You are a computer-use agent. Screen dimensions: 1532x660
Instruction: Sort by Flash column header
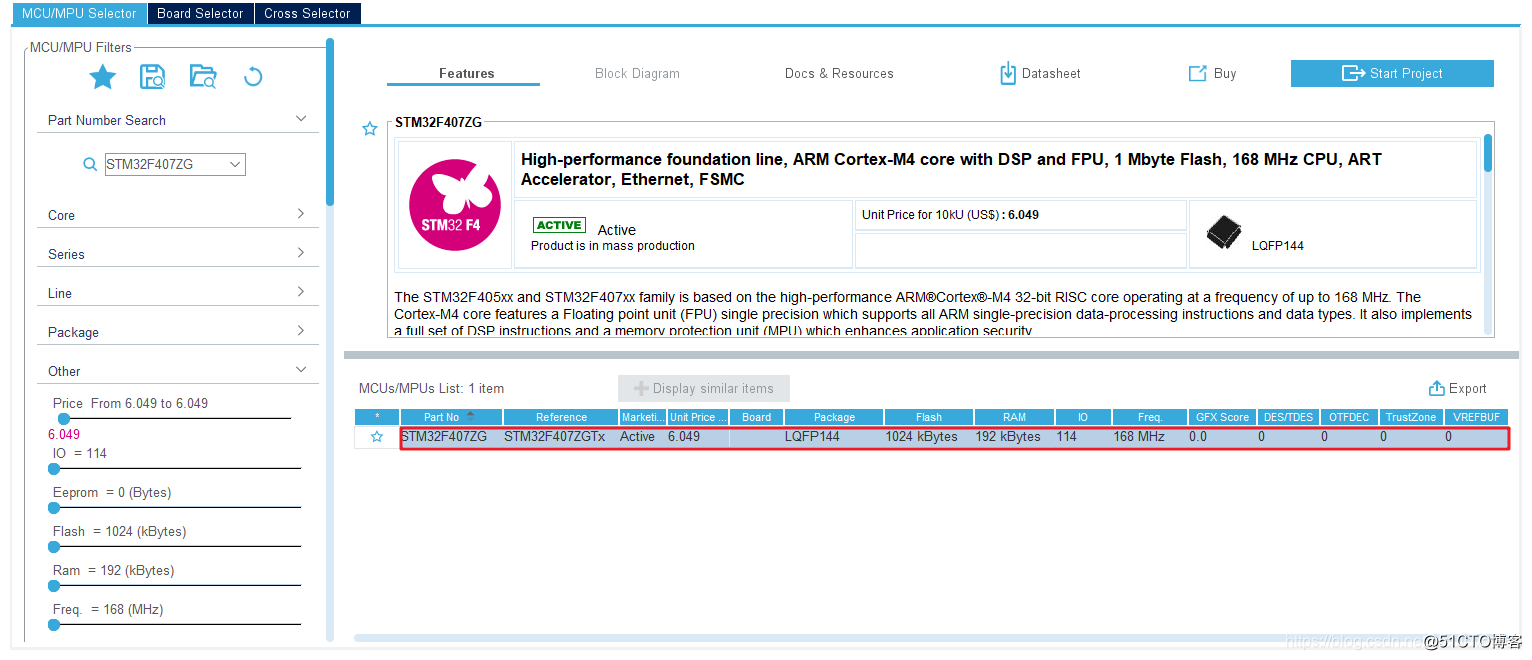pyautogui.click(x=929, y=417)
